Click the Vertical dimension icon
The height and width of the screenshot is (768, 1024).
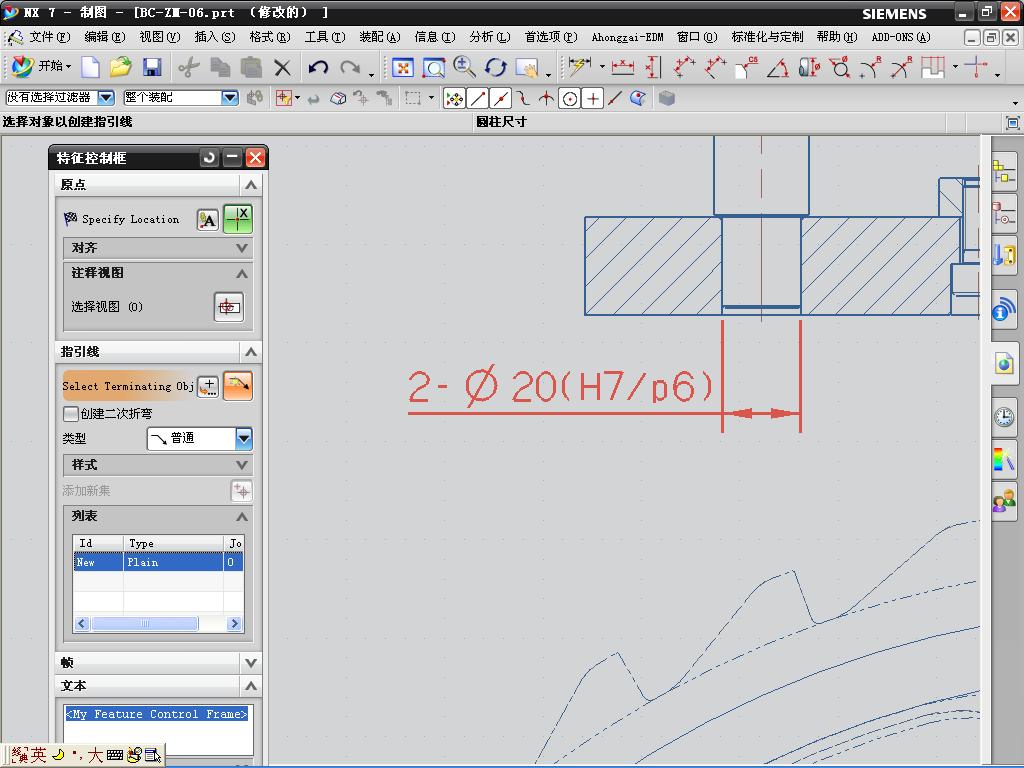(653, 67)
